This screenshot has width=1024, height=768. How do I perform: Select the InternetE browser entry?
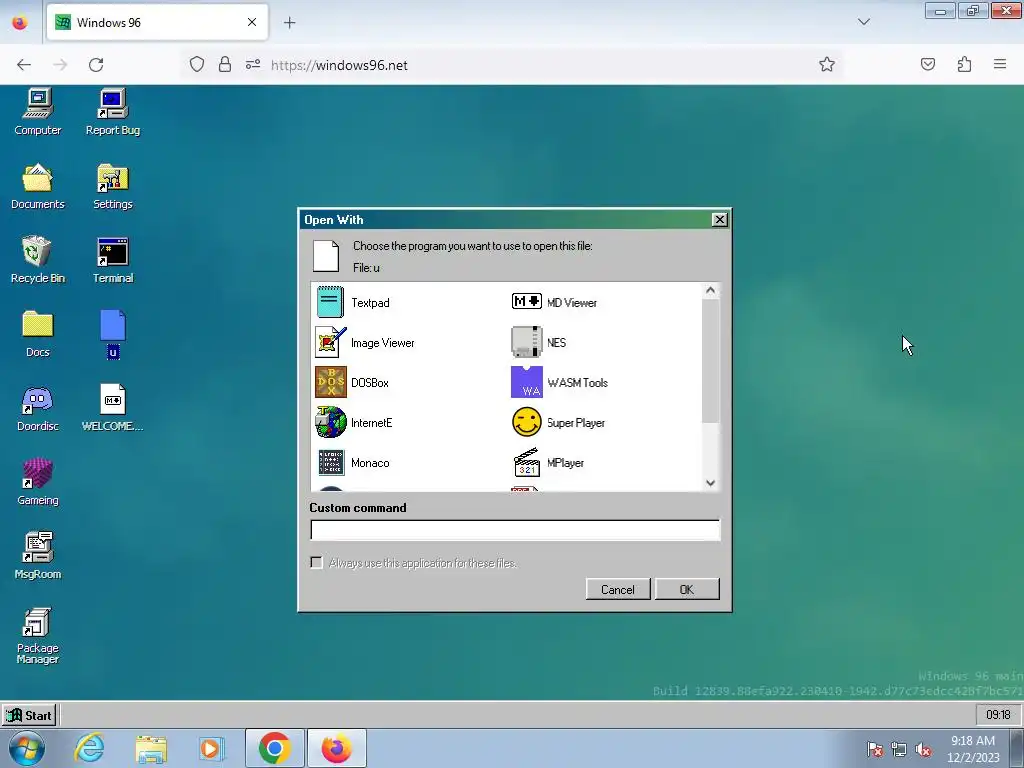(353, 423)
